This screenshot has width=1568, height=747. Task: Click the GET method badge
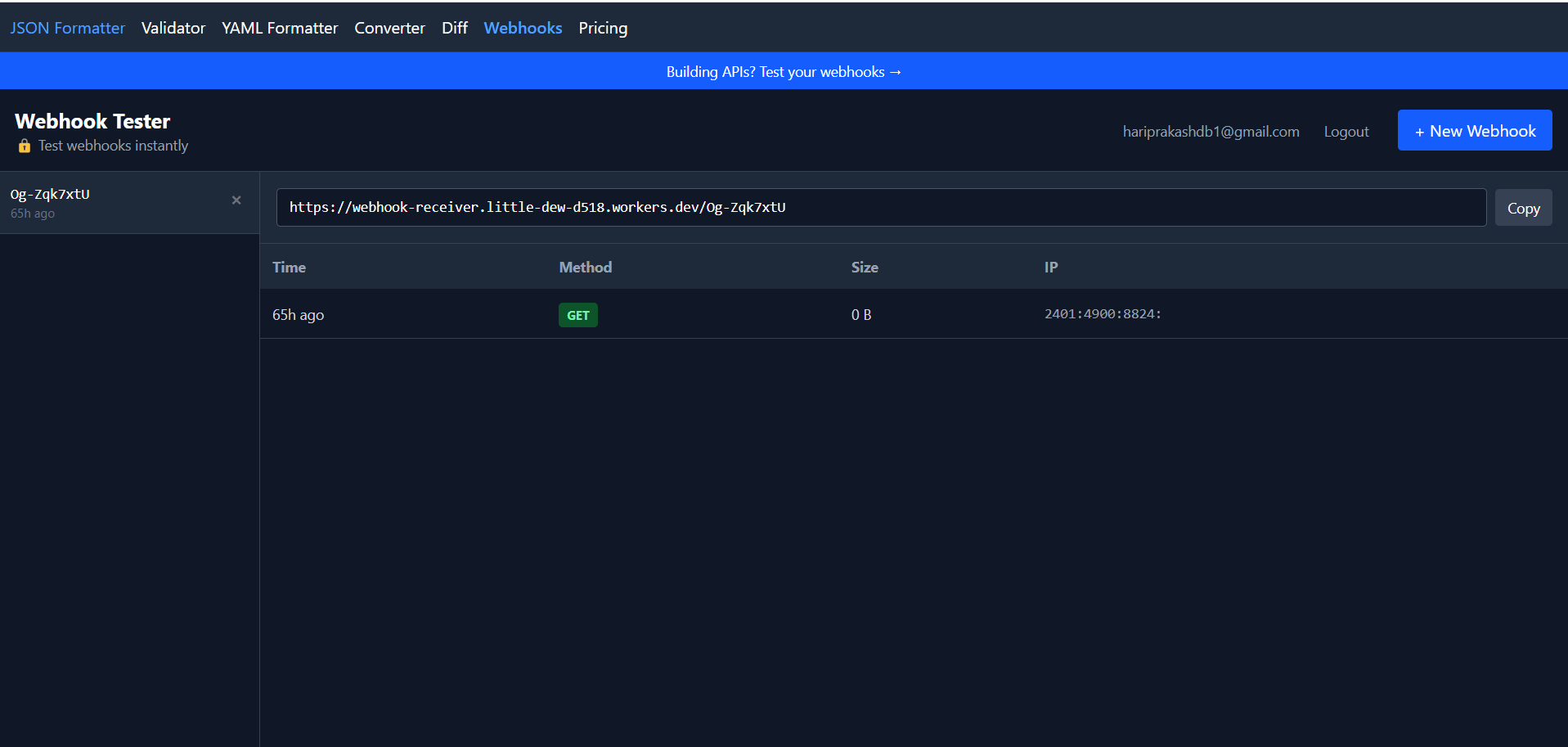pos(577,314)
